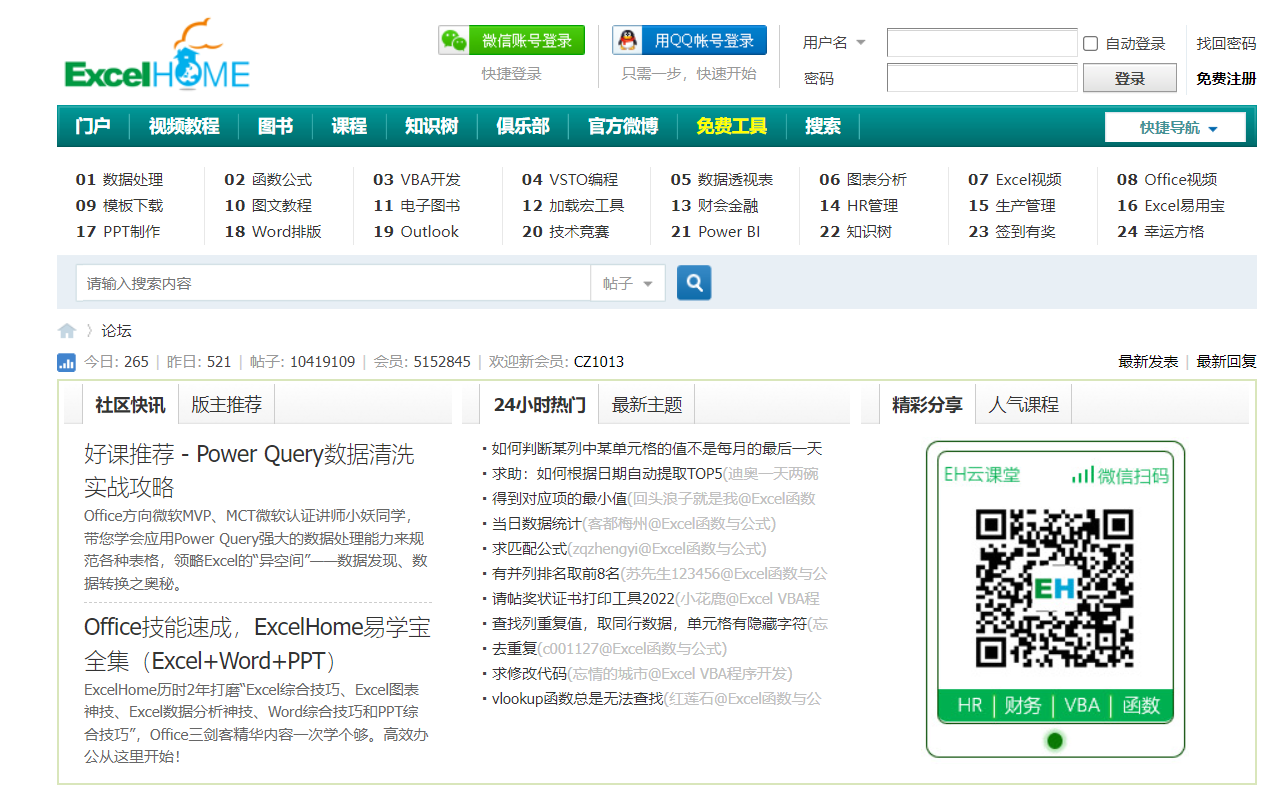Open the 帖子 search type dropdown

click(x=628, y=283)
